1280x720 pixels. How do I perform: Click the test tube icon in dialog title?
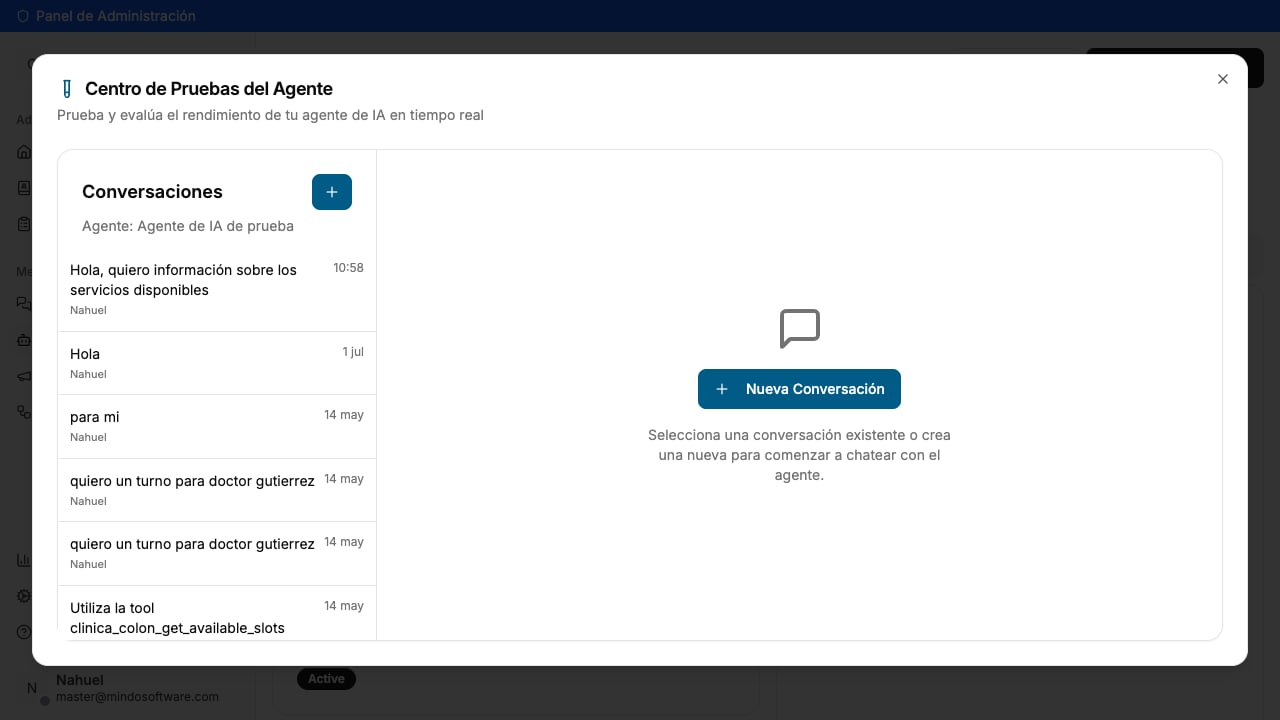tap(67, 89)
